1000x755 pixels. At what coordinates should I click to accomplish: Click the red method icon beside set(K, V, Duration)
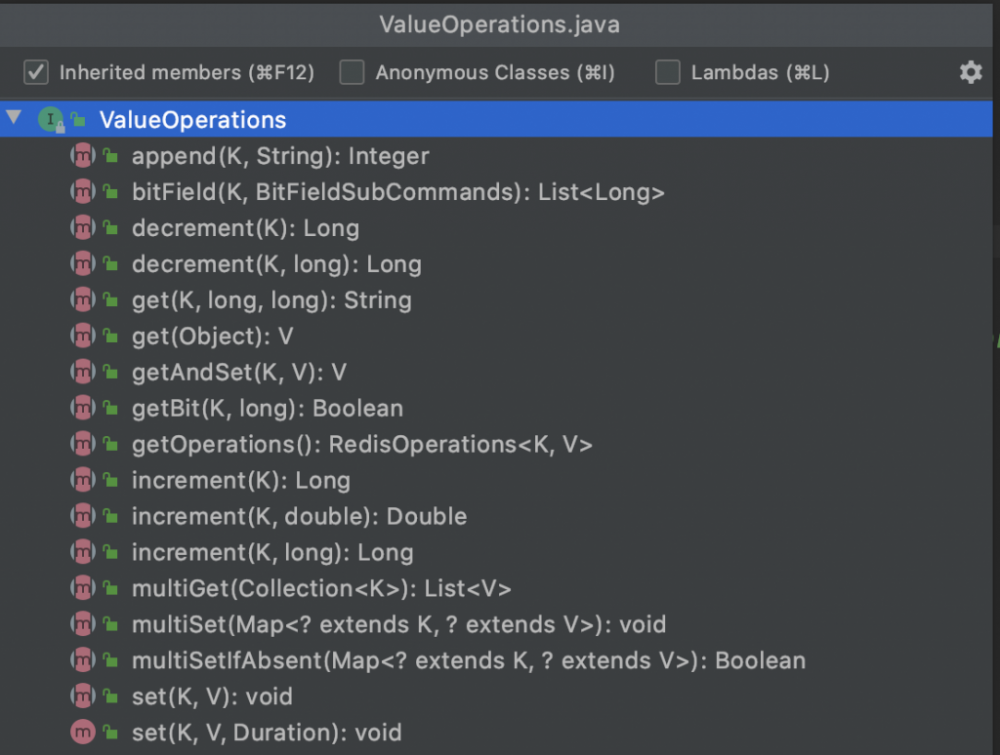point(81,732)
